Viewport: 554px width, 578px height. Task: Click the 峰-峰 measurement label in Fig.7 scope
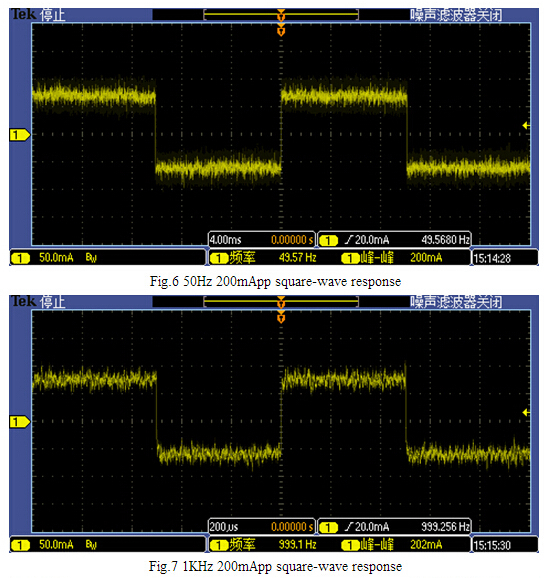pos(377,544)
